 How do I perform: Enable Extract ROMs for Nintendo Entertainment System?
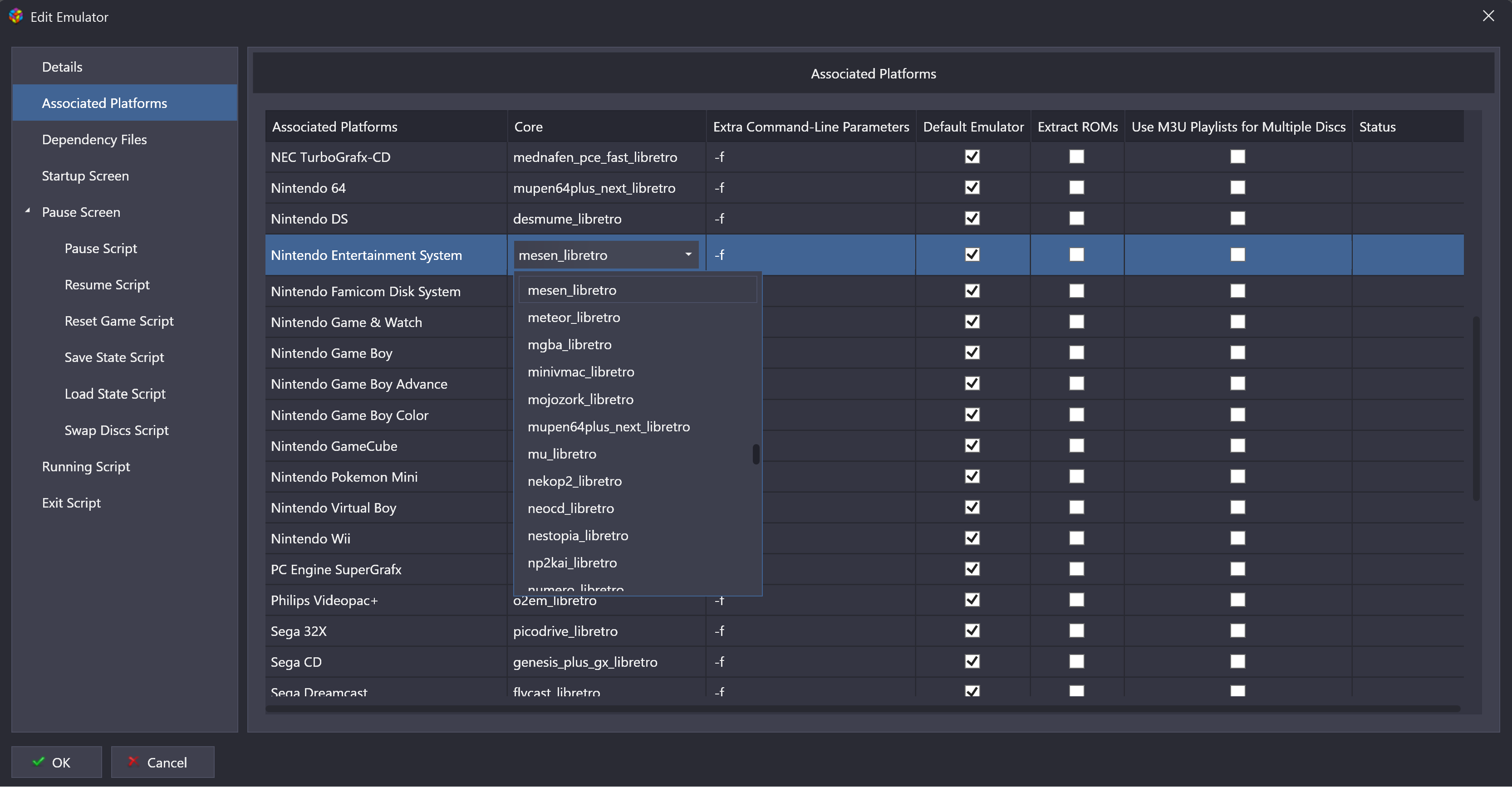click(x=1076, y=255)
